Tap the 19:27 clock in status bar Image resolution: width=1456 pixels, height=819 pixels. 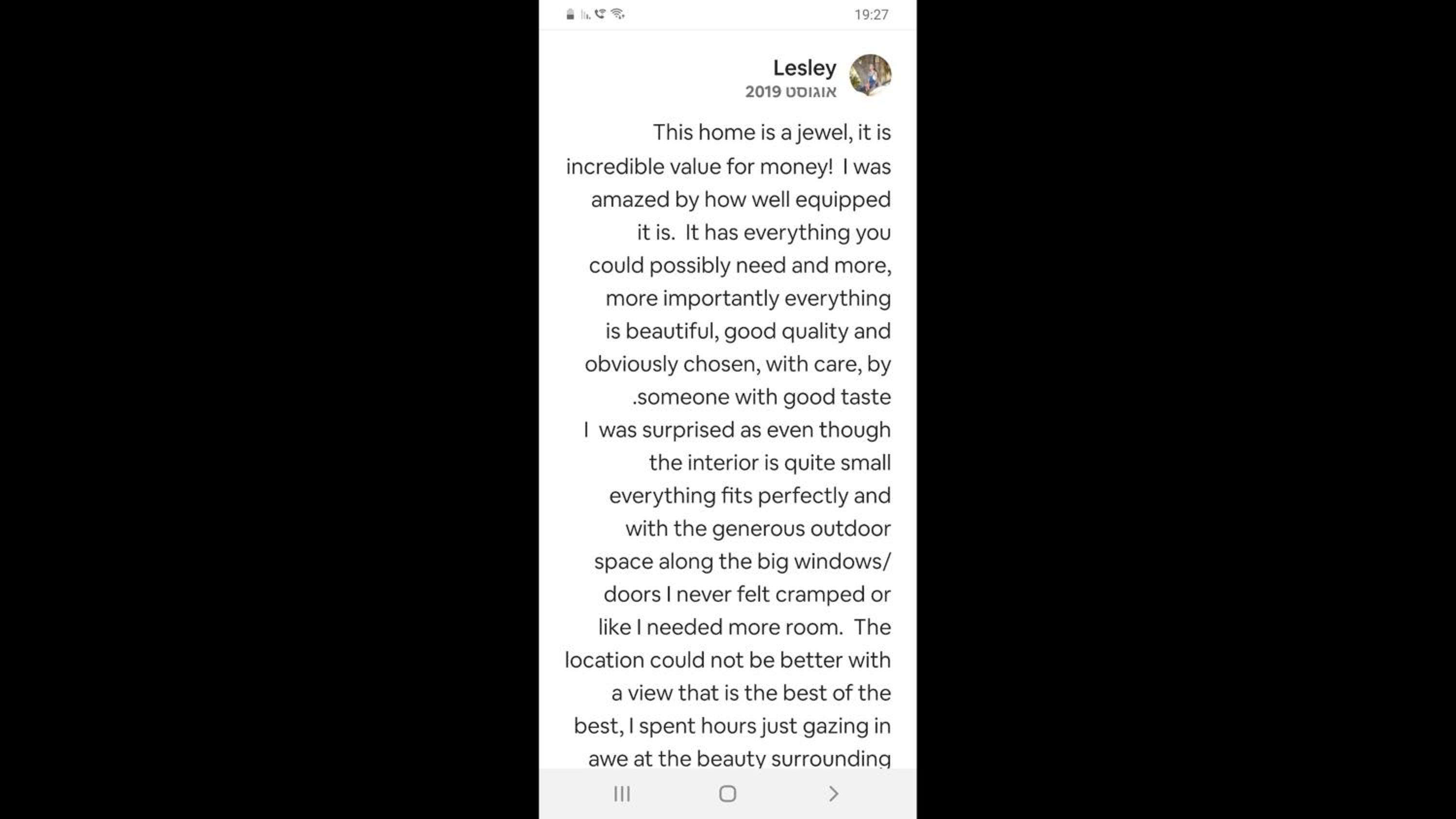tap(871, 15)
